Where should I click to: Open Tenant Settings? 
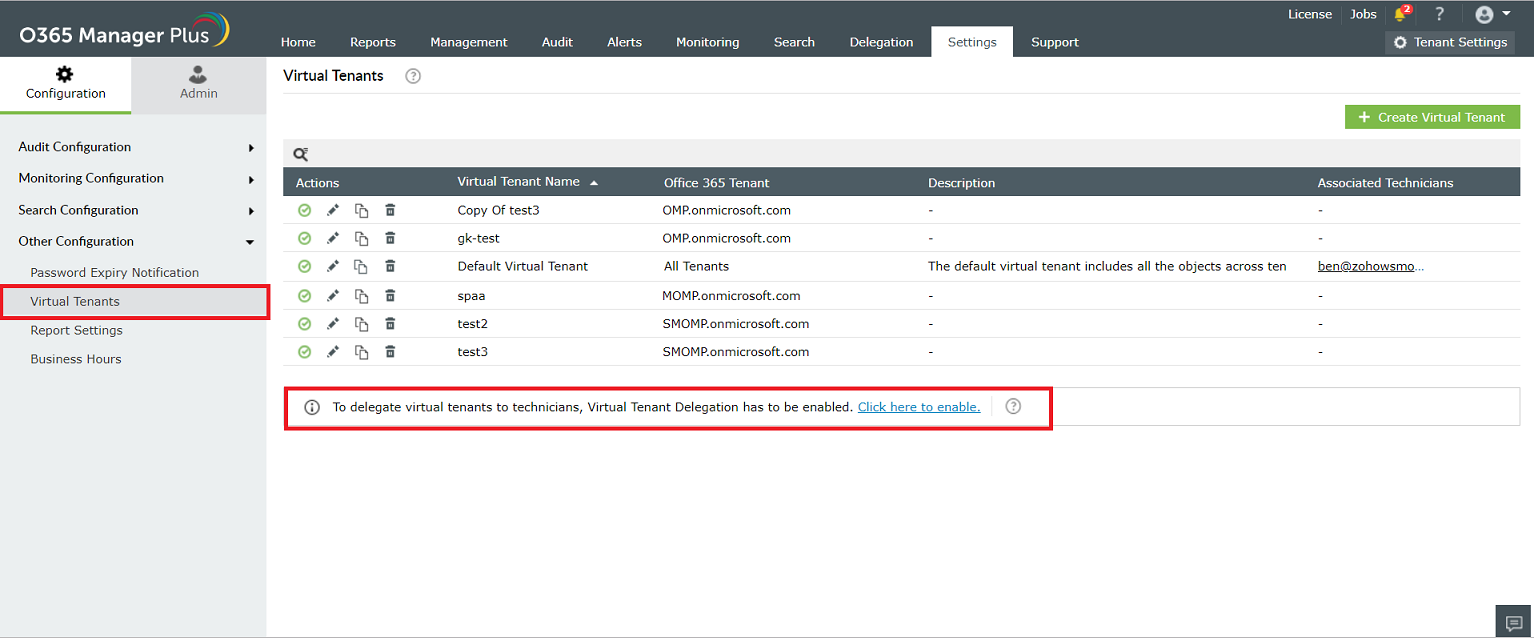coord(1450,42)
